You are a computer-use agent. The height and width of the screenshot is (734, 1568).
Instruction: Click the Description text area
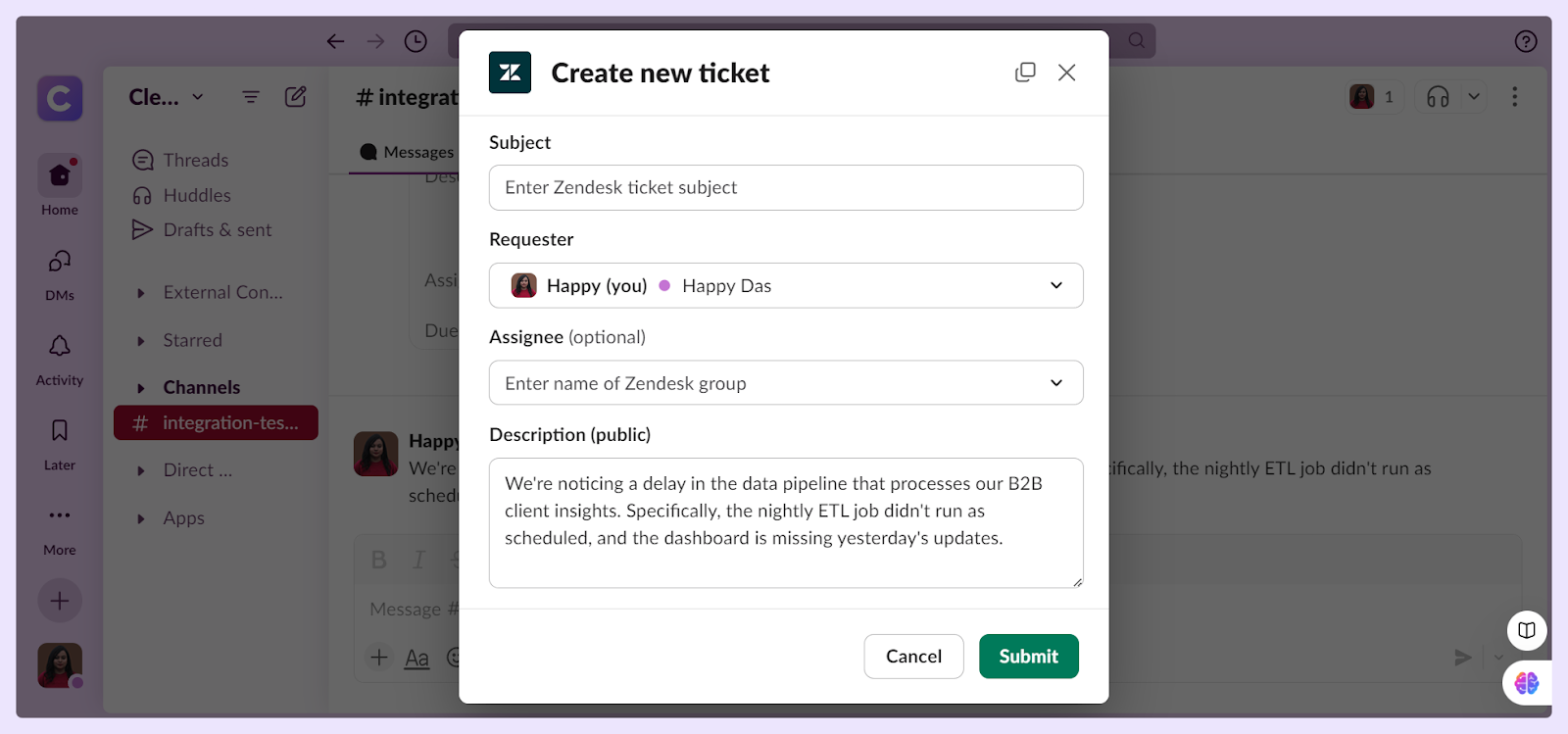click(x=786, y=523)
